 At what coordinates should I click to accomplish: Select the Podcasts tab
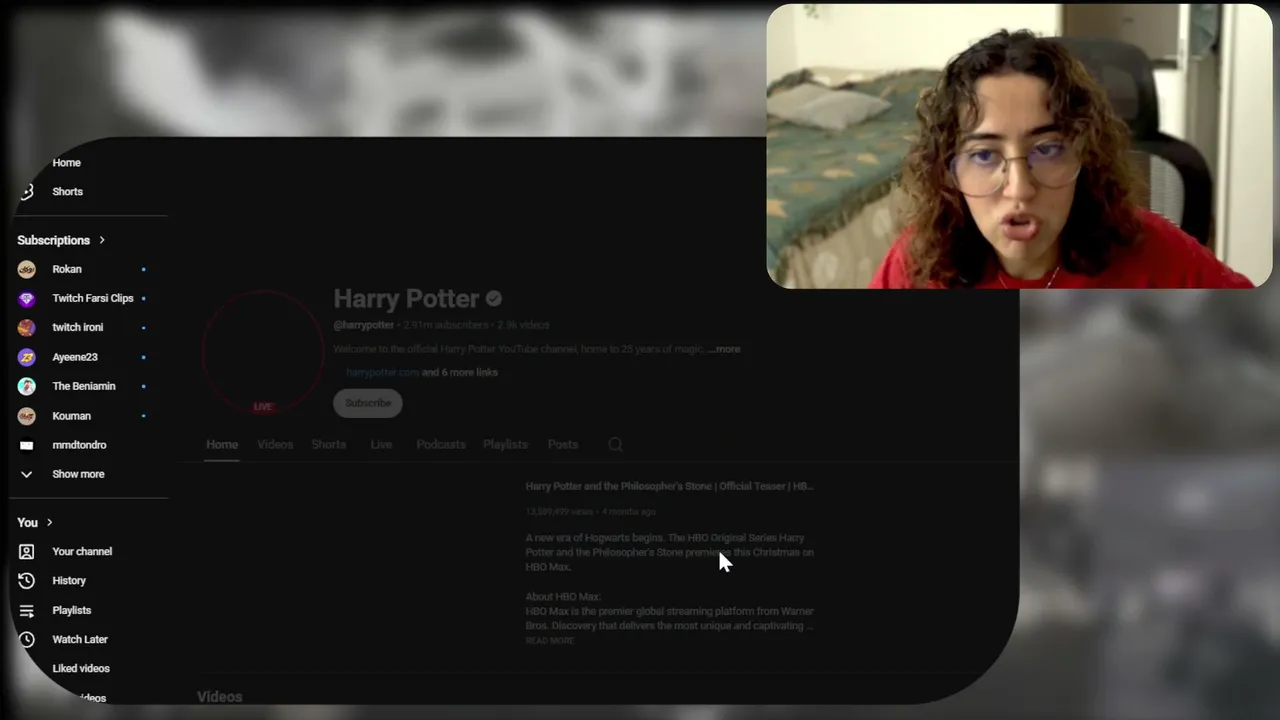coord(441,444)
